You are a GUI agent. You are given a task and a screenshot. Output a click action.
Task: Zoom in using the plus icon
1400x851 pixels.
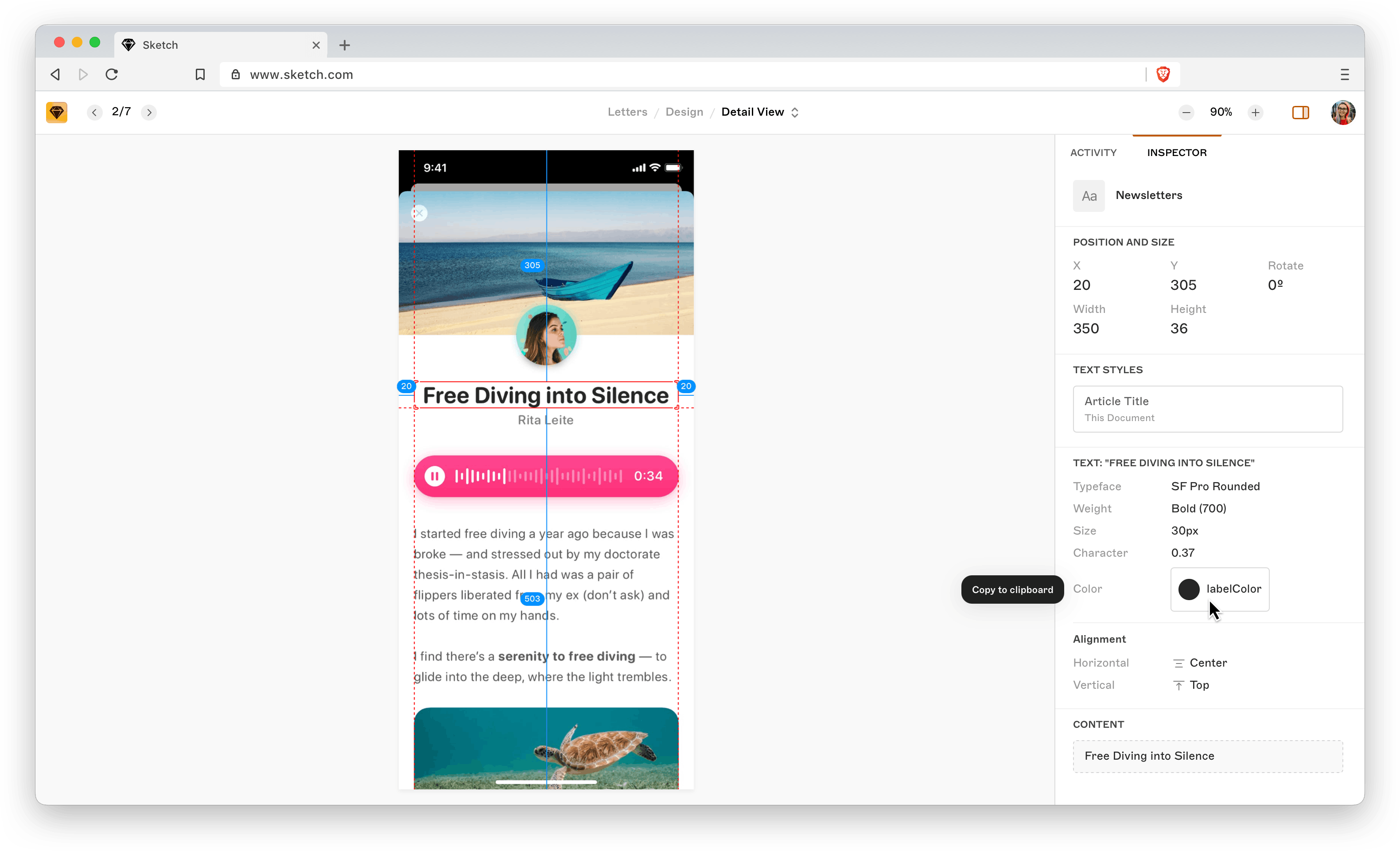point(1256,112)
